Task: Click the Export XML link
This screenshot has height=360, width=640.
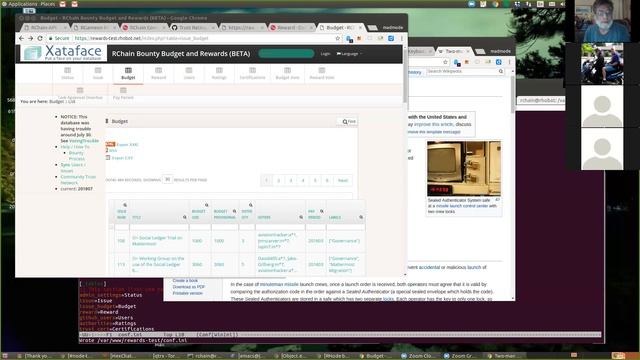Action: tap(127, 144)
